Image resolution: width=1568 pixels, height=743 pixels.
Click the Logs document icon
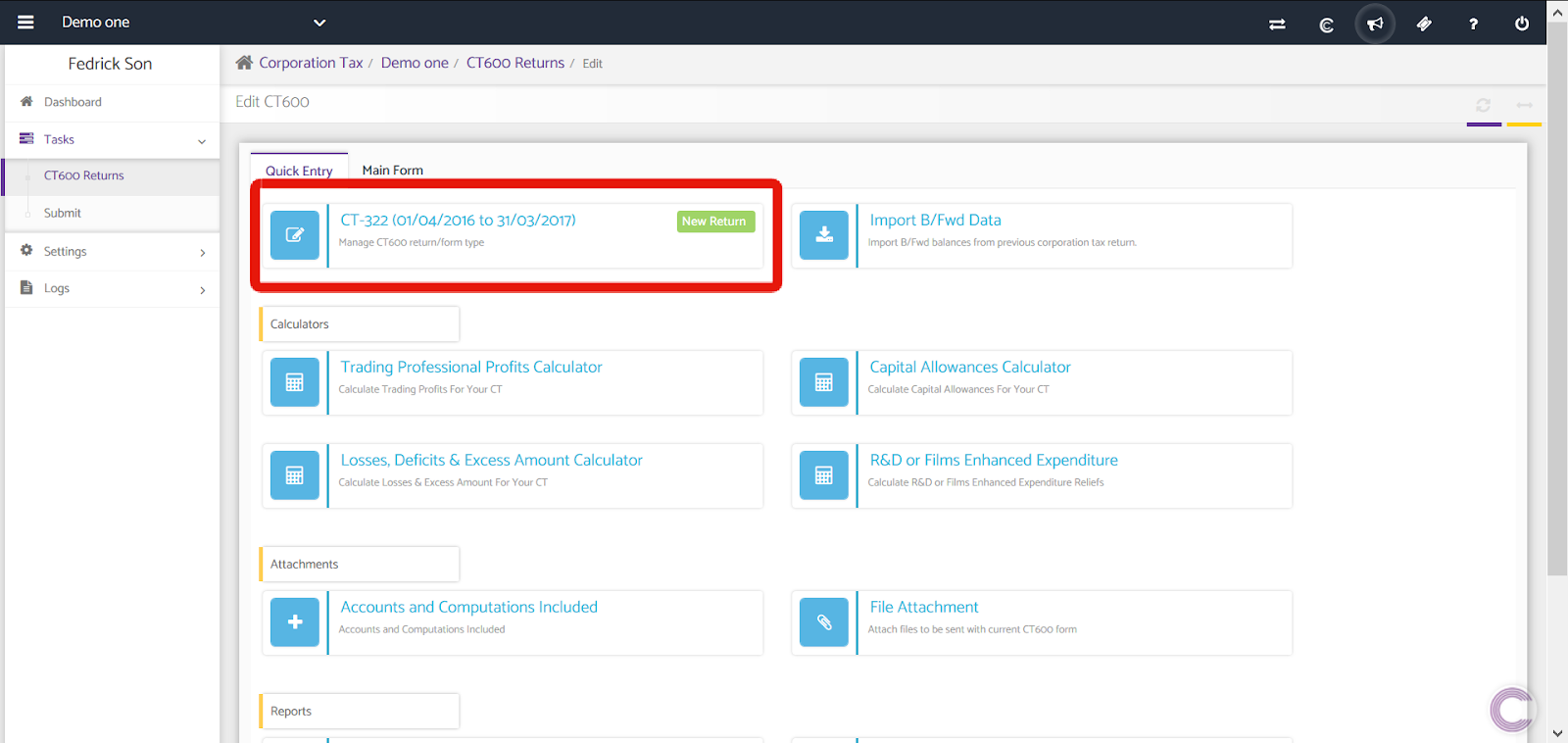point(26,287)
